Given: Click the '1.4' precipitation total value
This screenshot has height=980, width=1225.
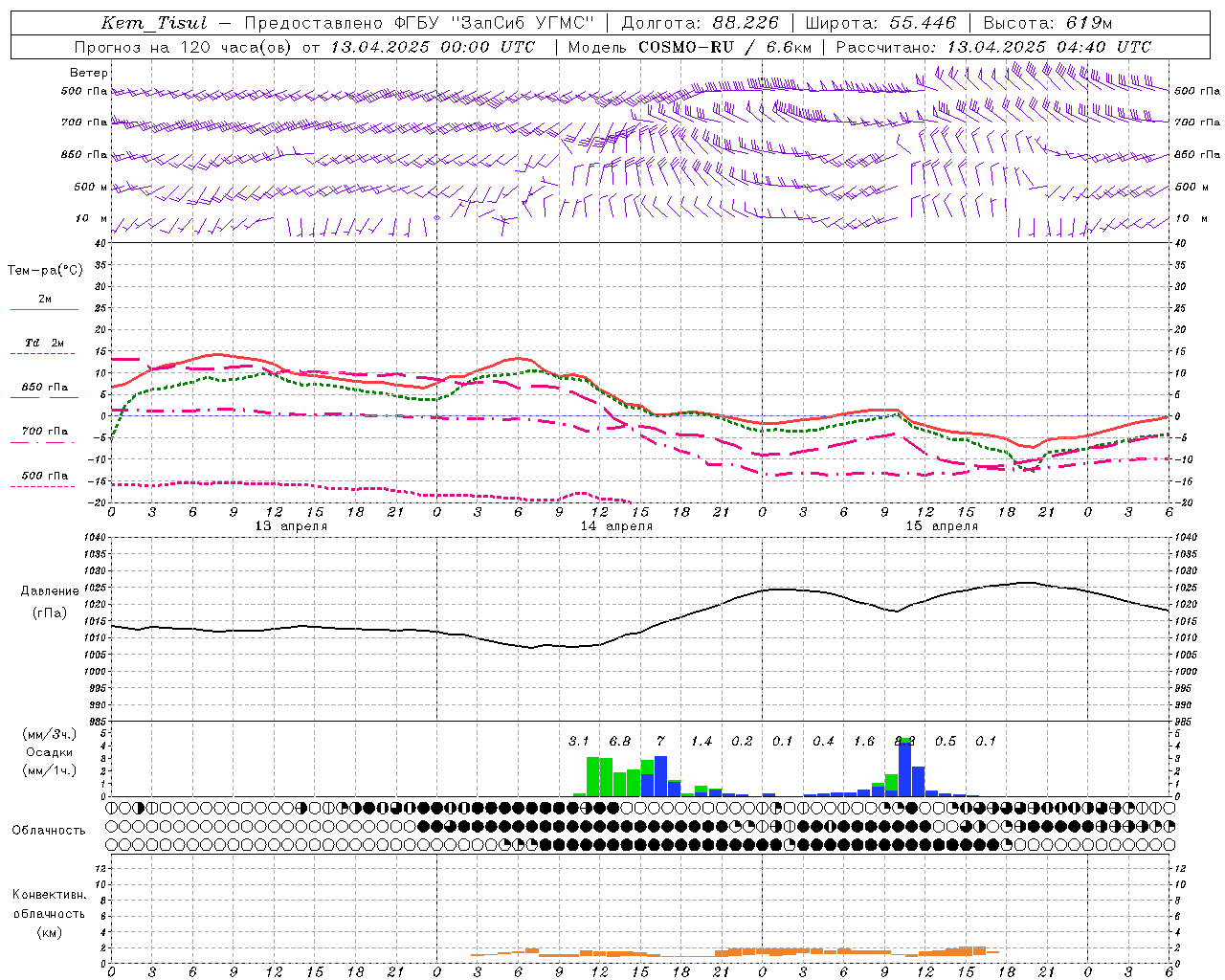Looking at the screenshot, I should coord(702,741).
